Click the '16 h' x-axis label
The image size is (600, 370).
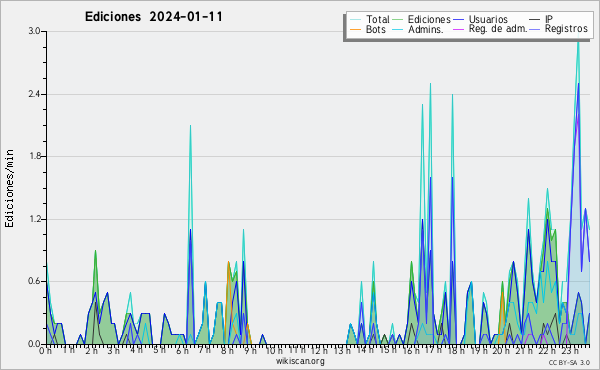tap(410, 351)
